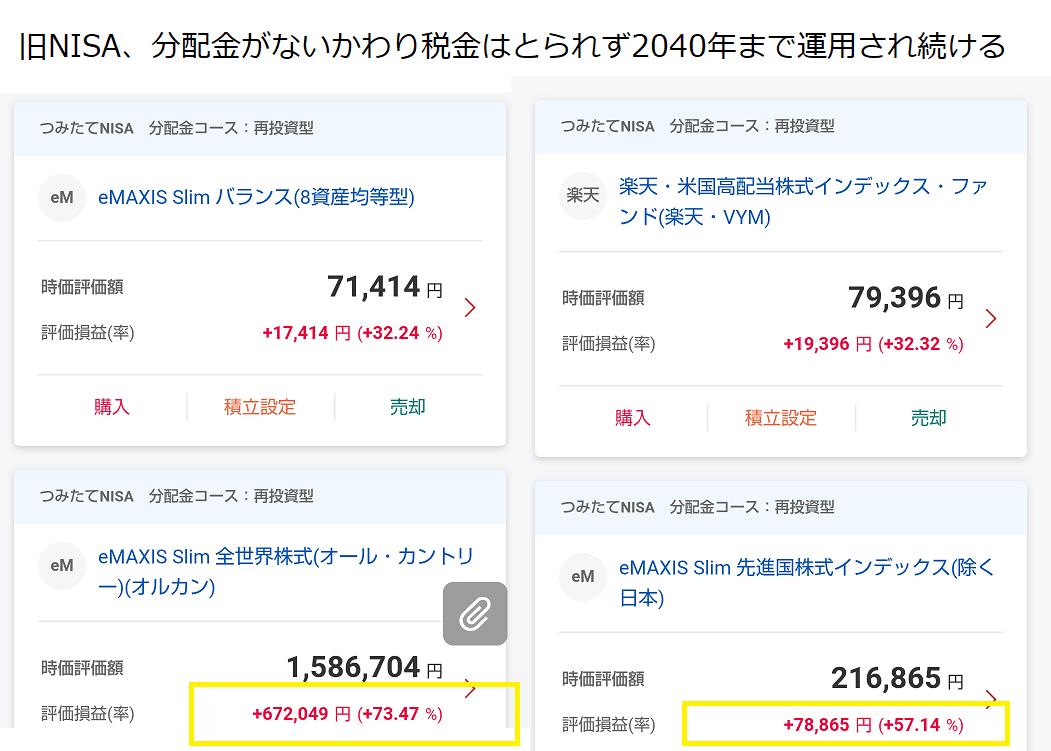Expand details arrow for 楽天・VYM fund
Image resolution: width=1051 pixels, height=751 pixels.
pyautogui.click(x=991, y=319)
